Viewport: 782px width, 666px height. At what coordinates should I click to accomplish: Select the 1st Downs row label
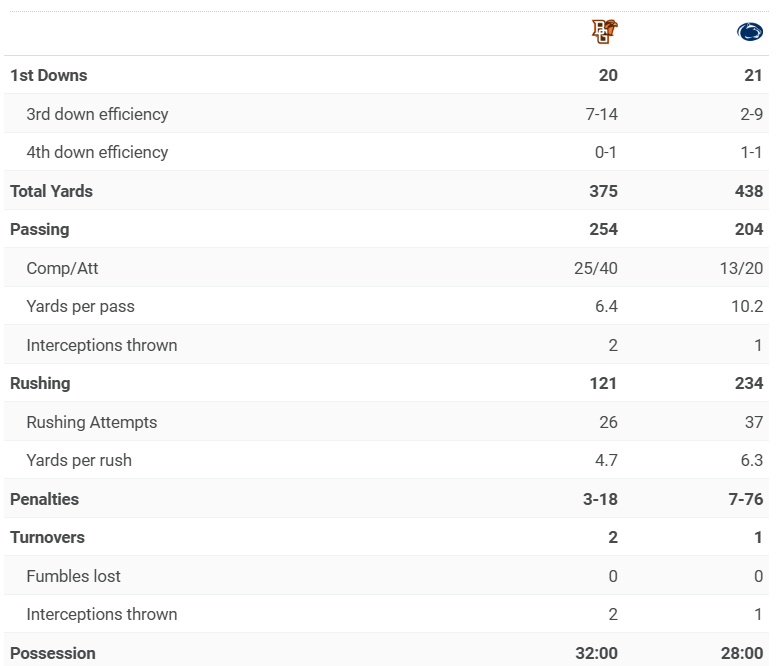[48, 76]
